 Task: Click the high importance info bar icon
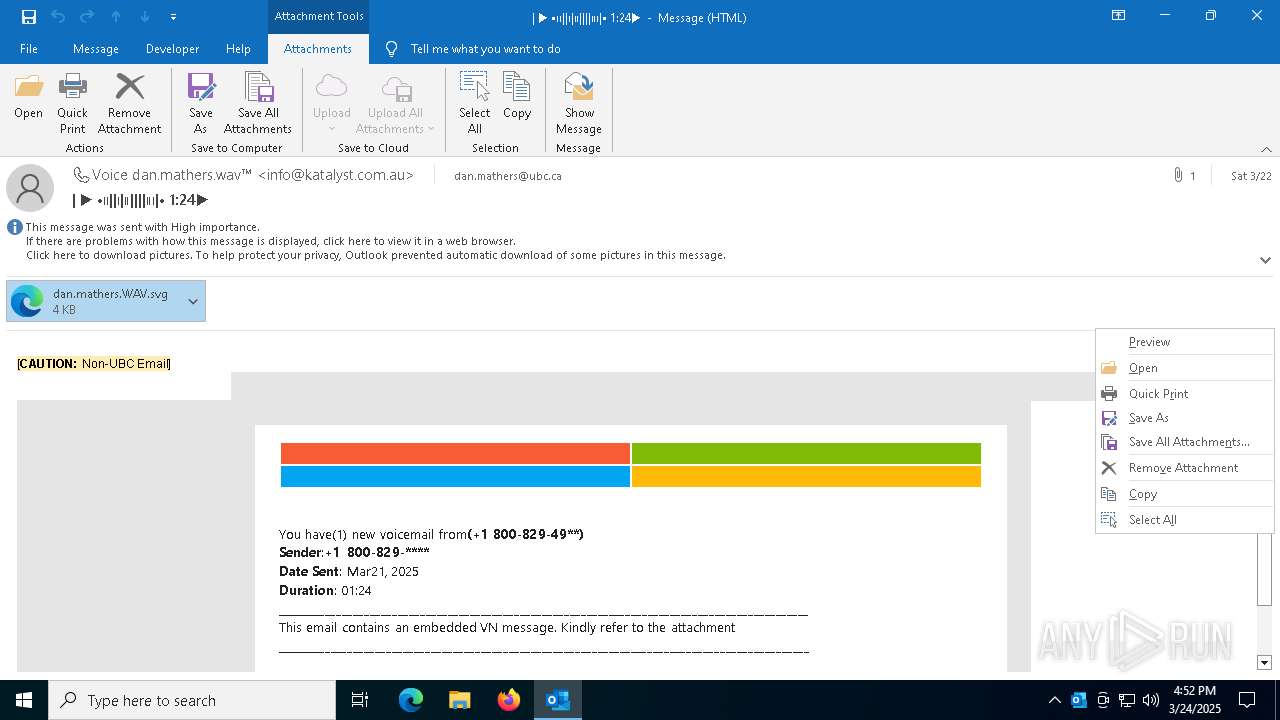pos(15,227)
